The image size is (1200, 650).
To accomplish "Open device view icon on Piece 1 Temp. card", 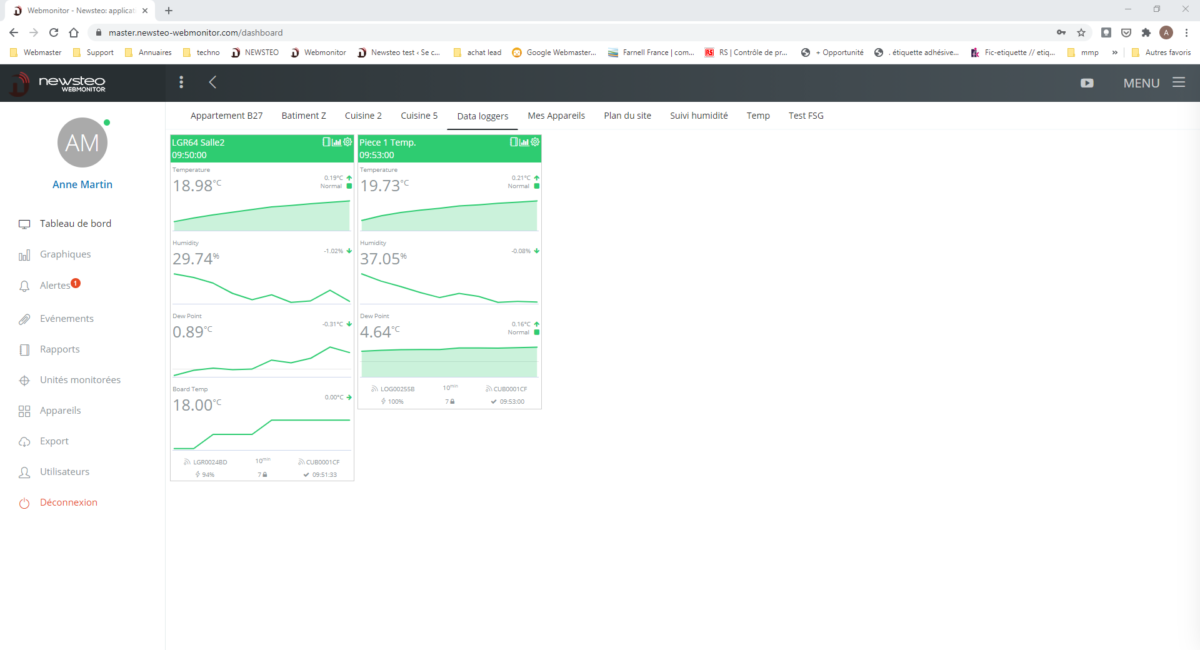I will 514,142.
